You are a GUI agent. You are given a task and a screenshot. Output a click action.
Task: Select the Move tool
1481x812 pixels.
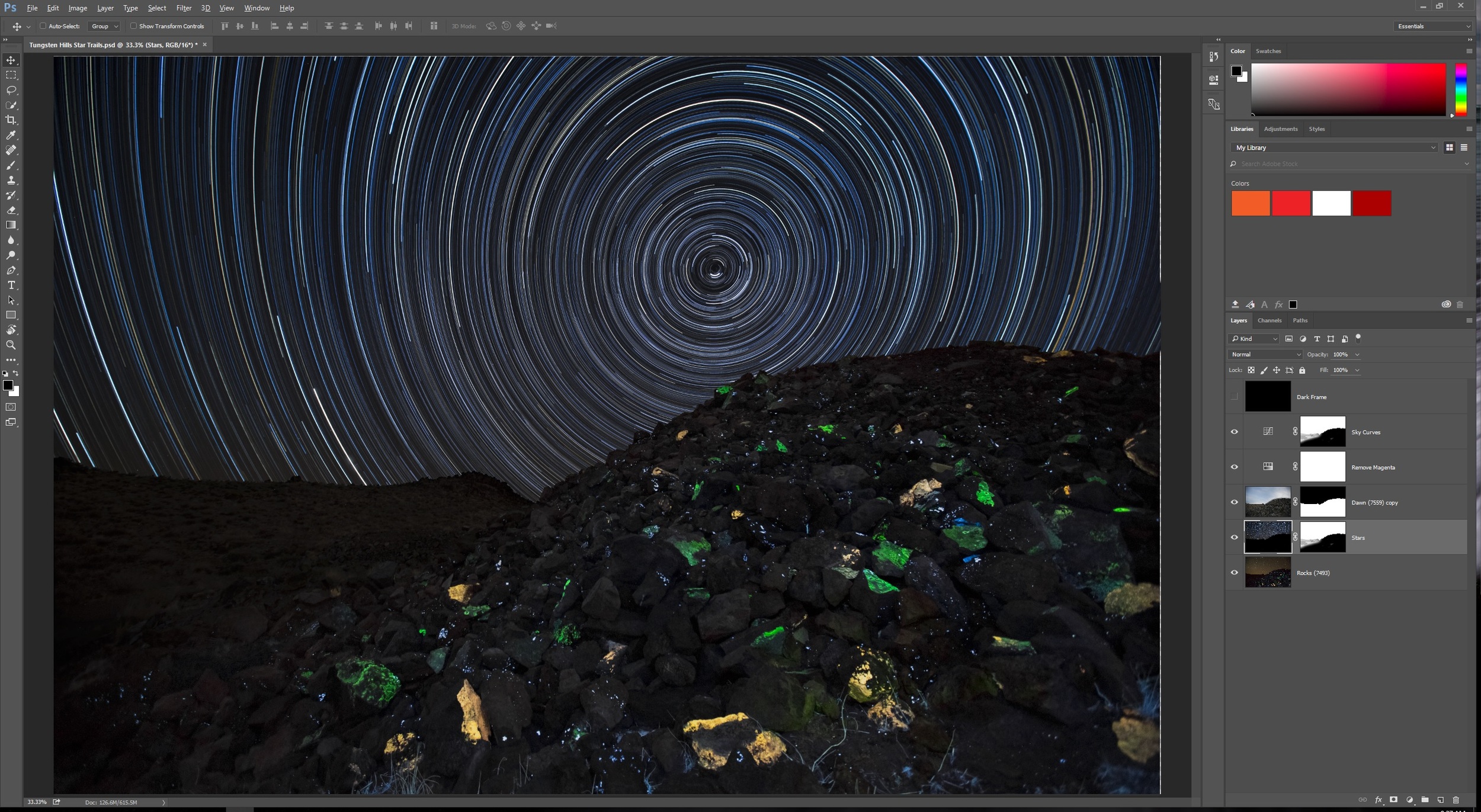(11, 60)
